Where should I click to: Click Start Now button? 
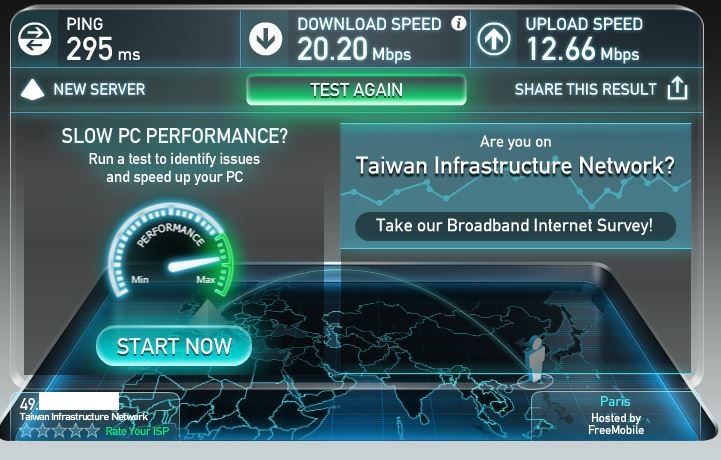[174, 346]
